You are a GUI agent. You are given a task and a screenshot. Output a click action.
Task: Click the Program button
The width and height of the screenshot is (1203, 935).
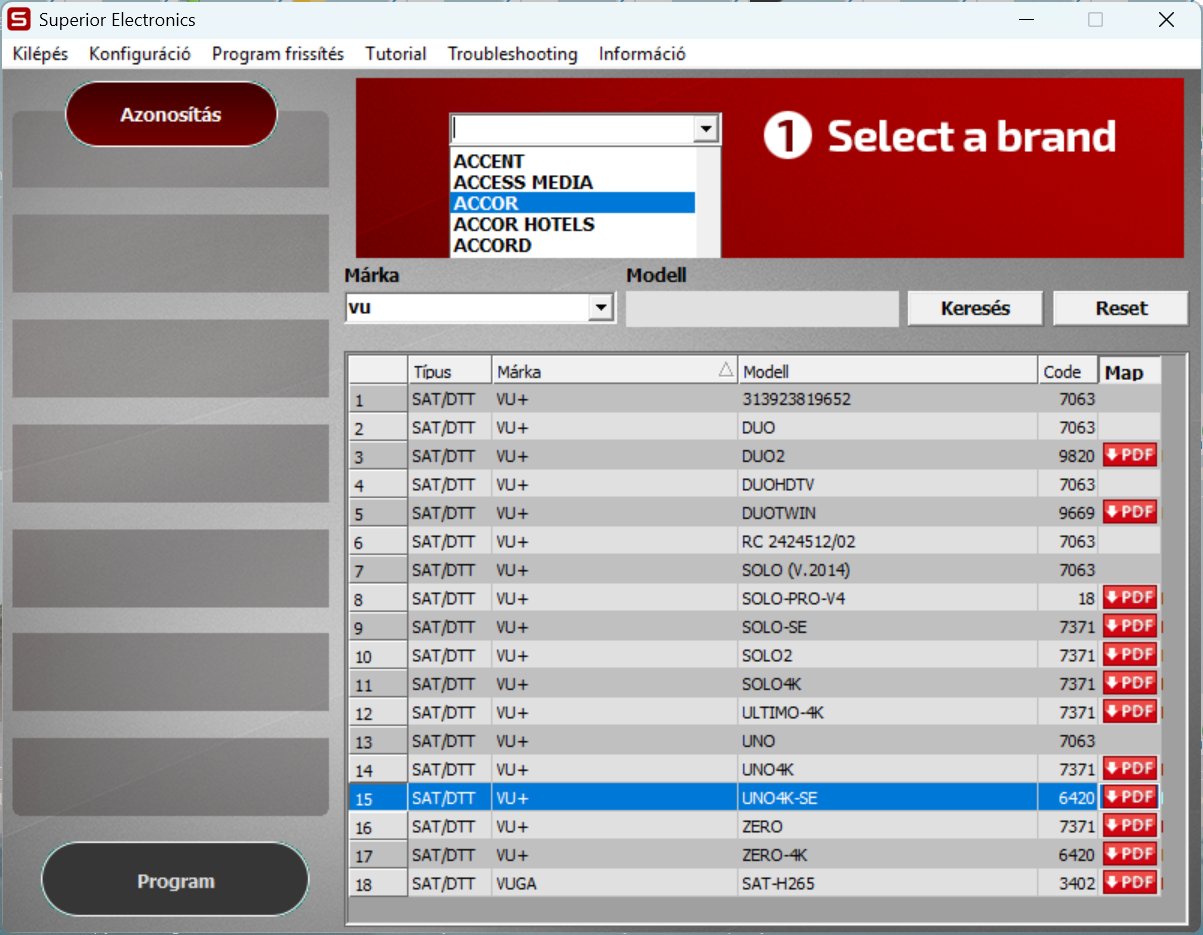[x=175, y=881]
